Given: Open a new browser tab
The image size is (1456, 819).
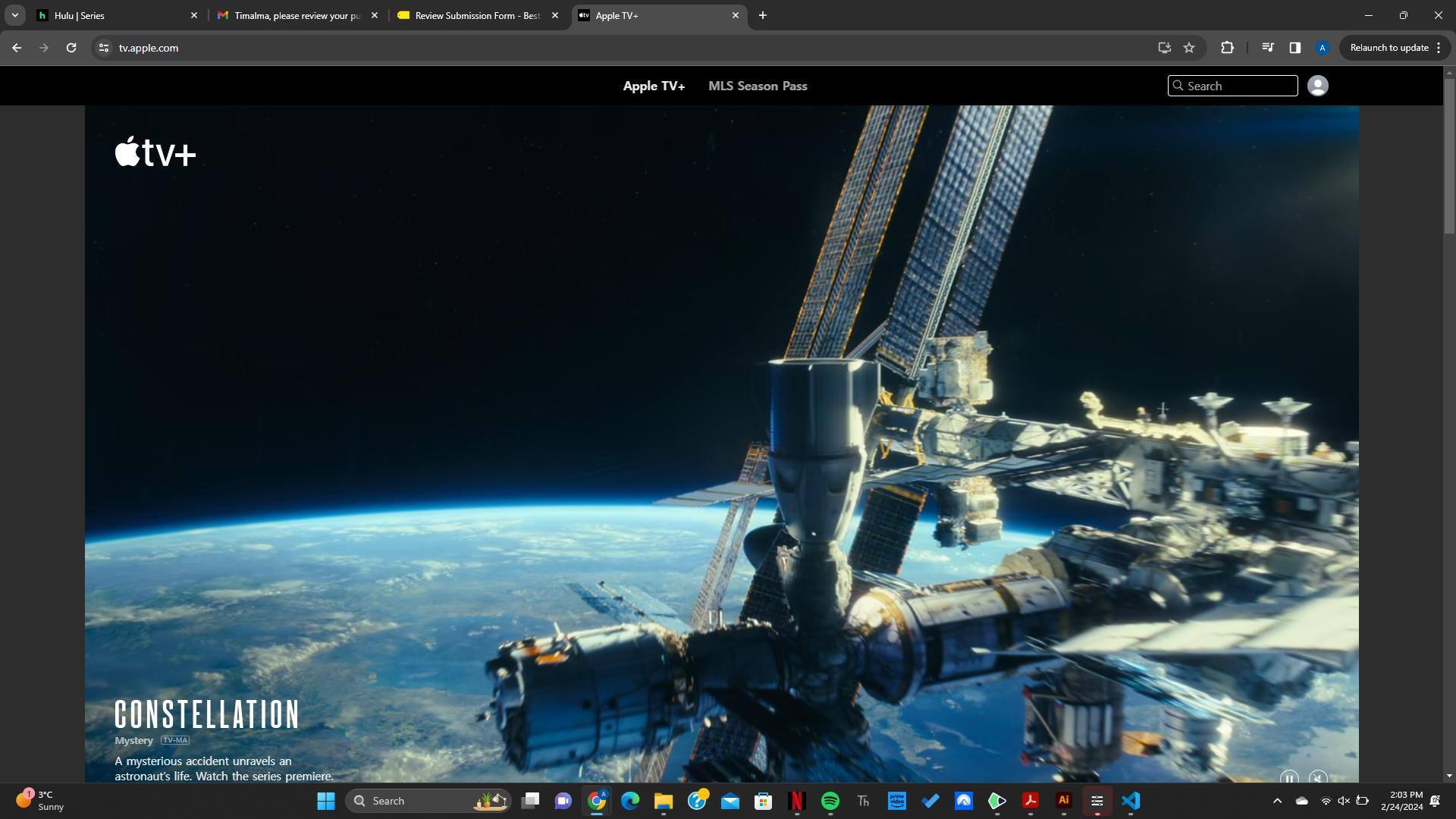Looking at the screenshot, I should [762, 15].
